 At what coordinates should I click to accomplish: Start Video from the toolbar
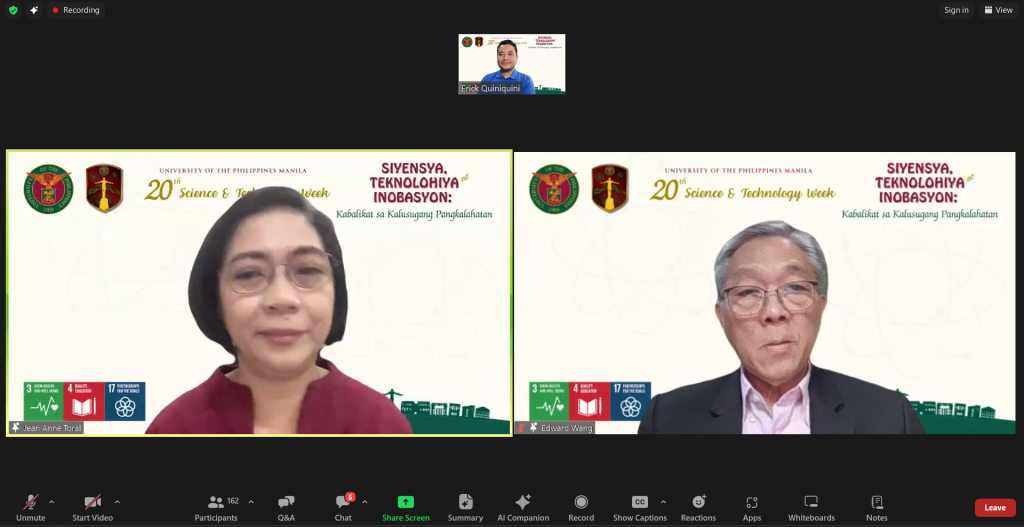point(92,507)
